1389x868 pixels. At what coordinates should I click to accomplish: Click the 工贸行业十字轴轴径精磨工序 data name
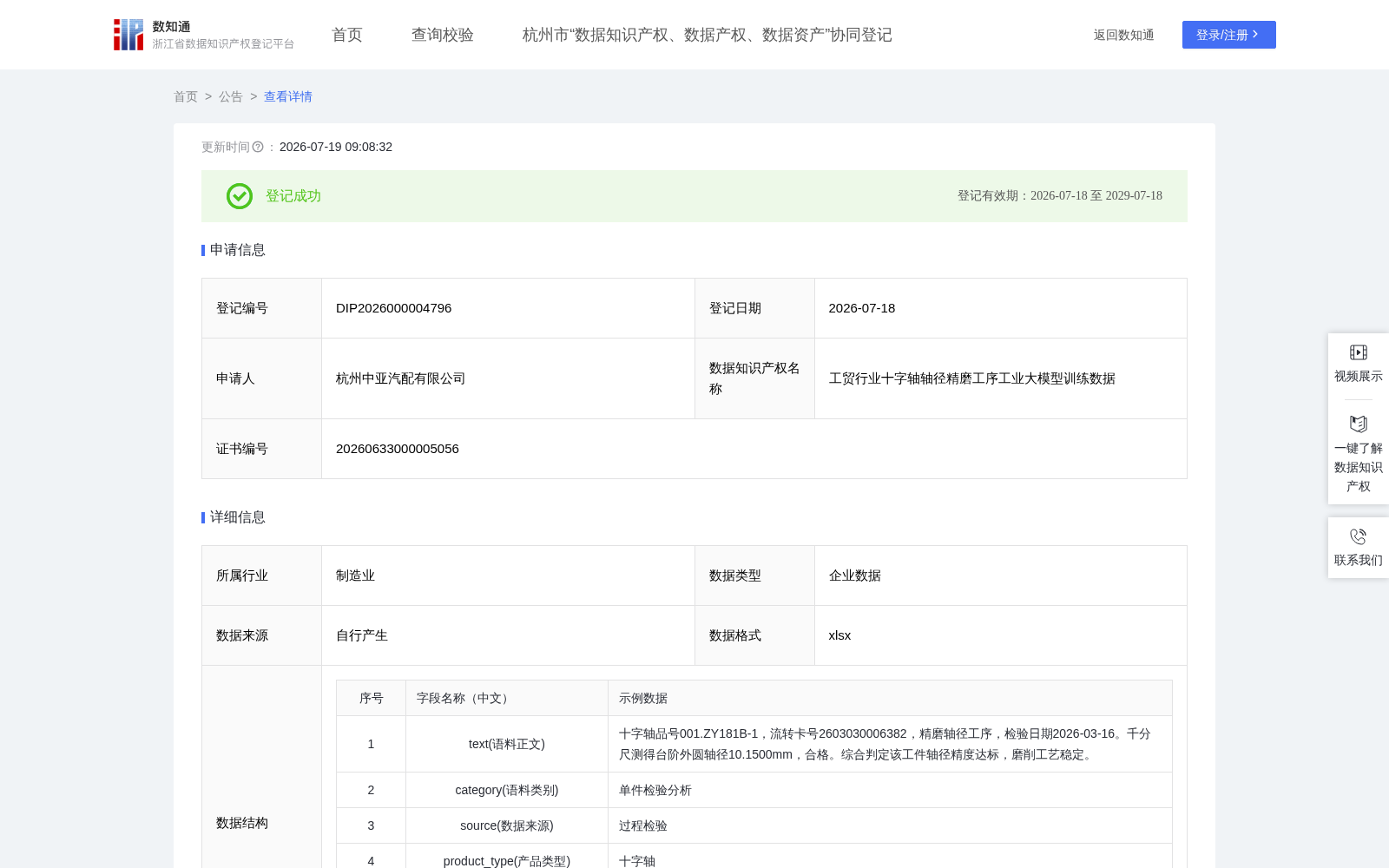tap(972, 378)
